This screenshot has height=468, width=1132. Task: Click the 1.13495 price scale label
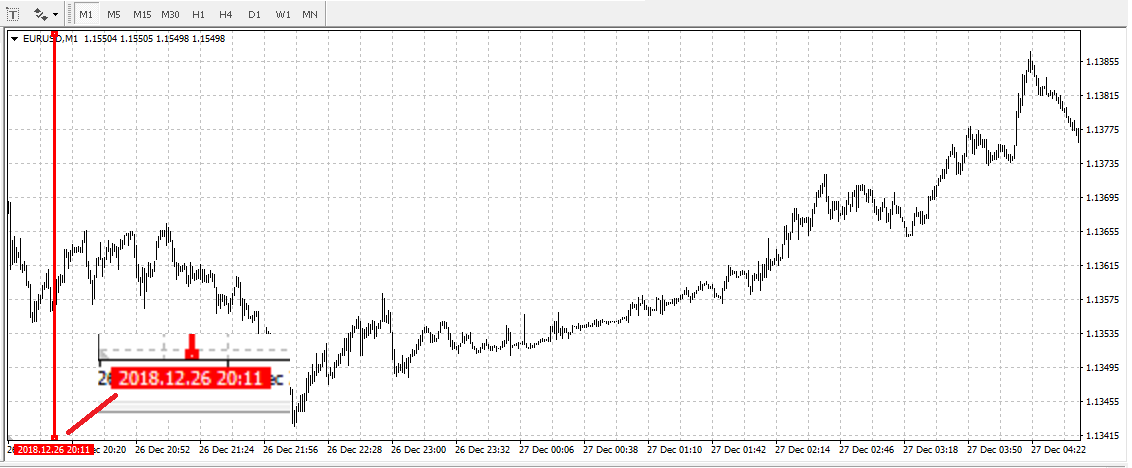(1102, 368)
